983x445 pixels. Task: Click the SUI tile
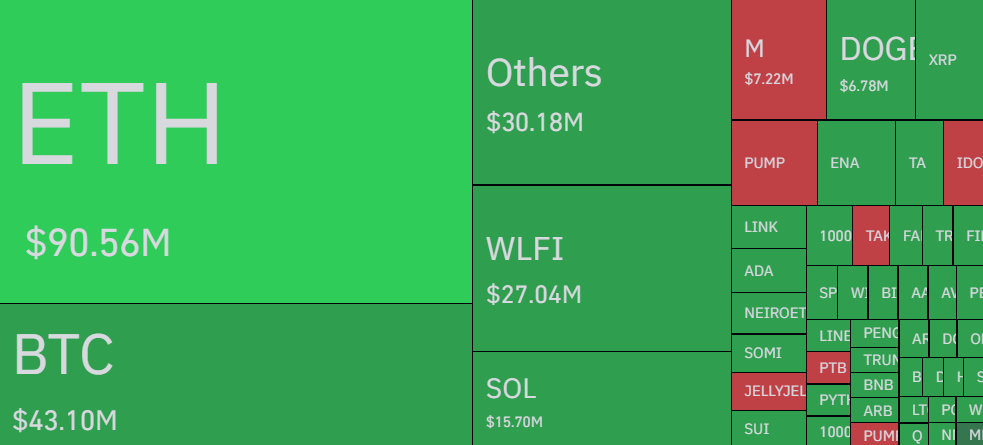[x=768, y=428]
